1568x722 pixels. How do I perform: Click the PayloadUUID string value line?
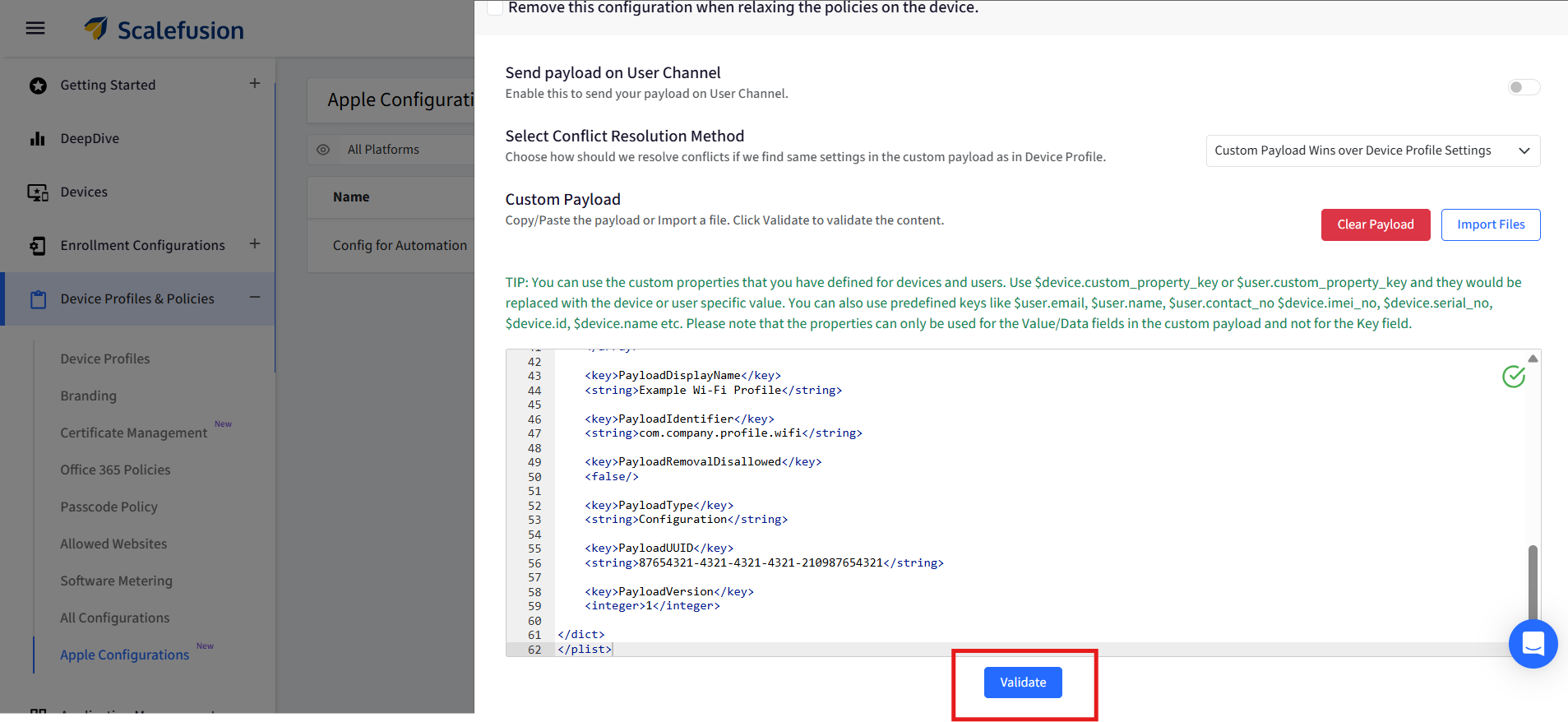764,563
